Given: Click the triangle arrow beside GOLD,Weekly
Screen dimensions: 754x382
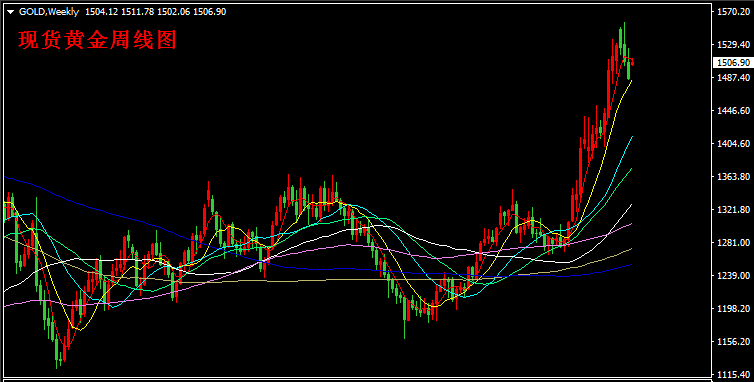Looking at the screenshot, I should coord(11,12).
